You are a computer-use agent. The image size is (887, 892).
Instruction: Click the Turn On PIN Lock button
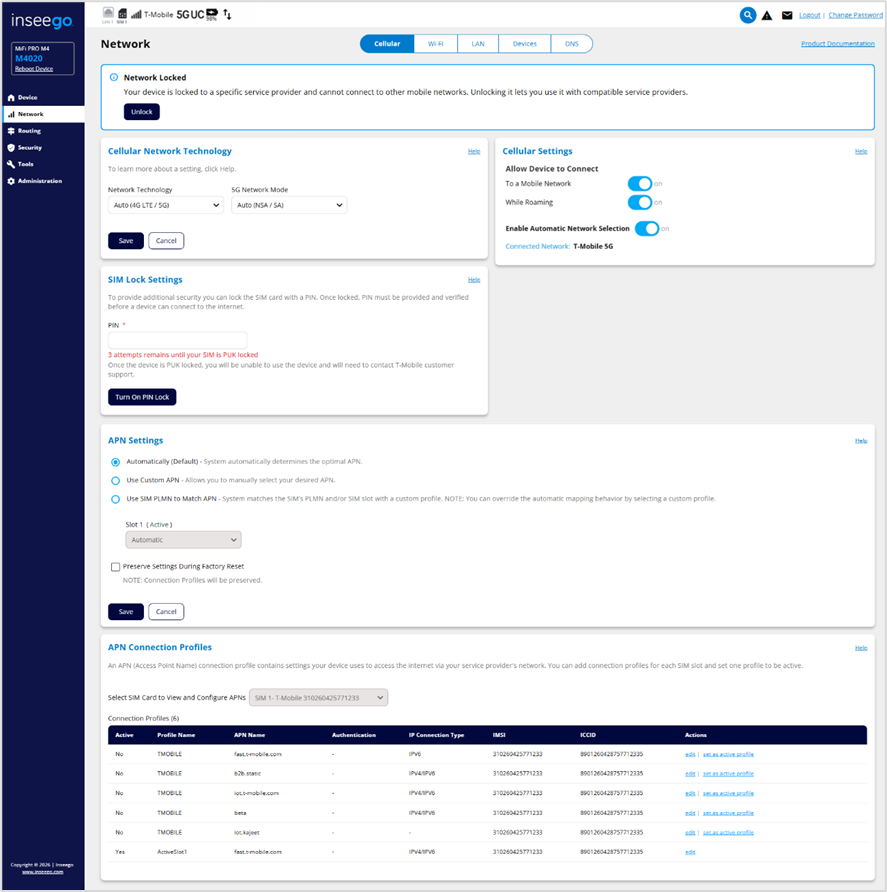click(x=142, y=397)
